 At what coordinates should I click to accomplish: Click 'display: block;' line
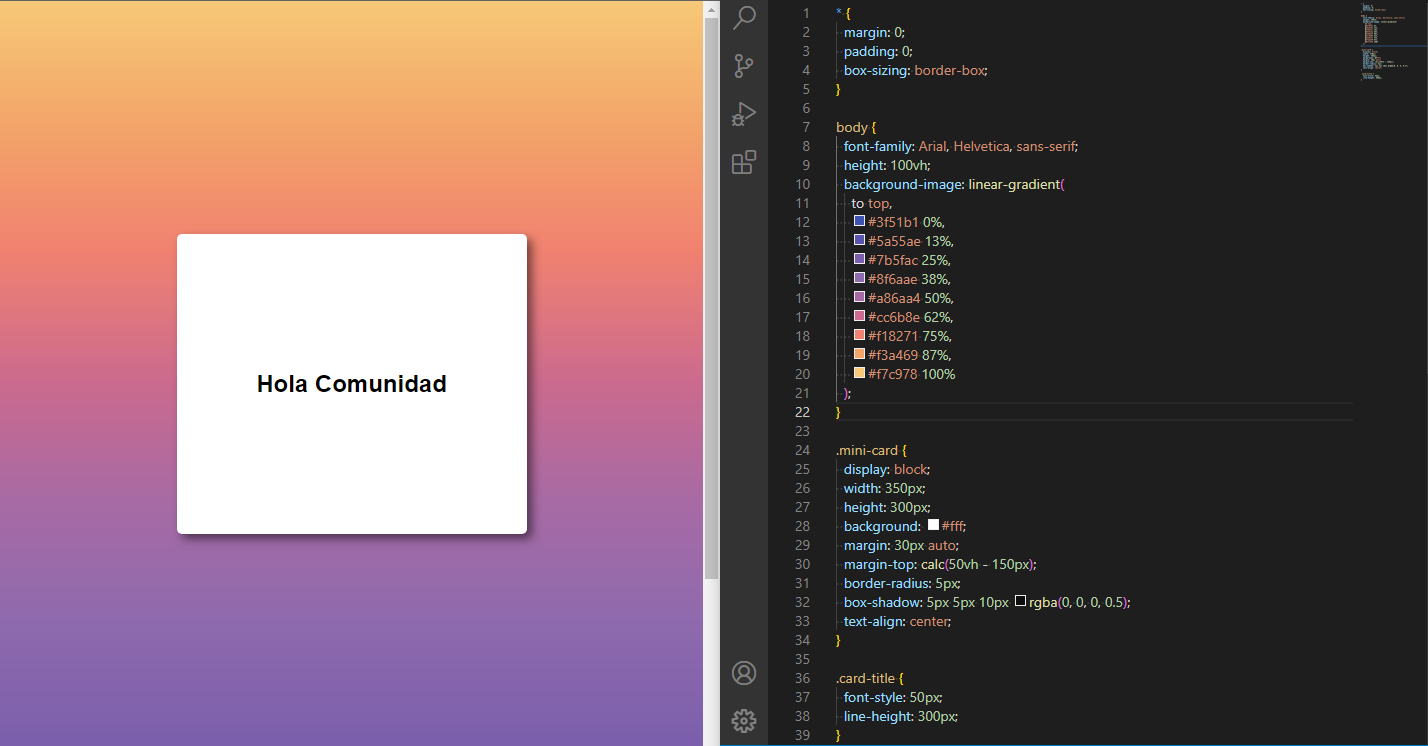(x=887, y=469)
